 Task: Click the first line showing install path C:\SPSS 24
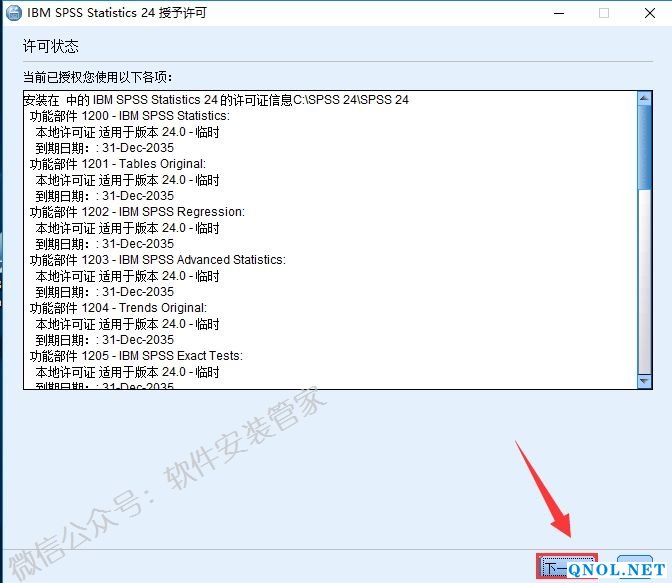[218, 100]
